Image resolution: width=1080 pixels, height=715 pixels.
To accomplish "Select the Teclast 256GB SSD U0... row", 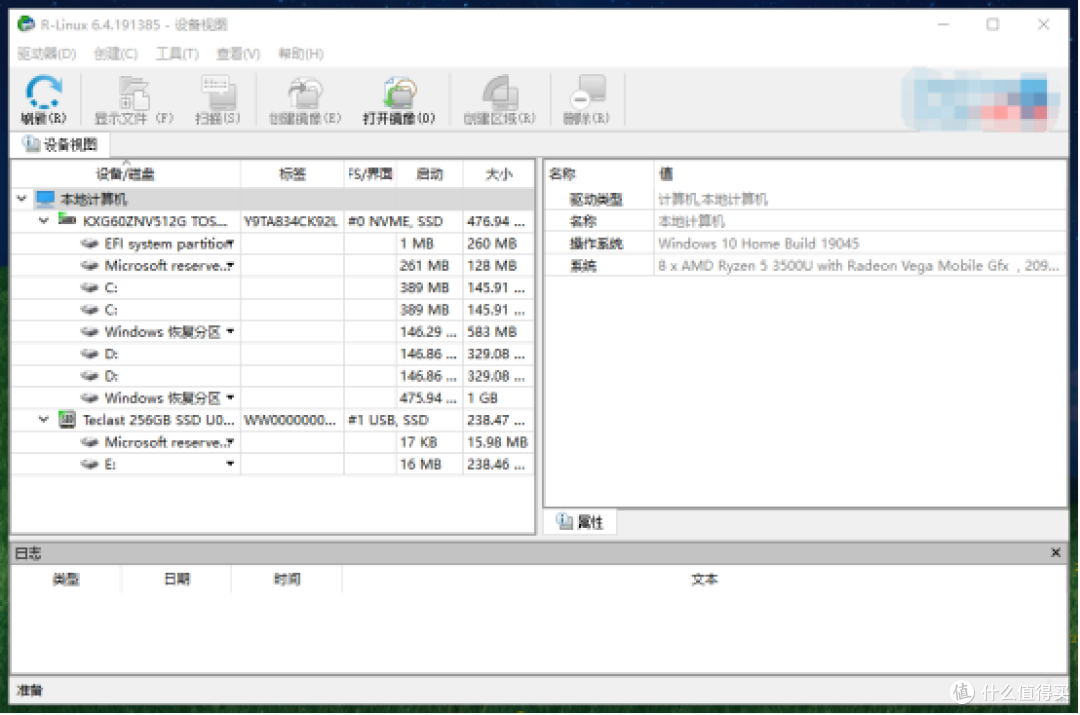I will coord(273,419).
